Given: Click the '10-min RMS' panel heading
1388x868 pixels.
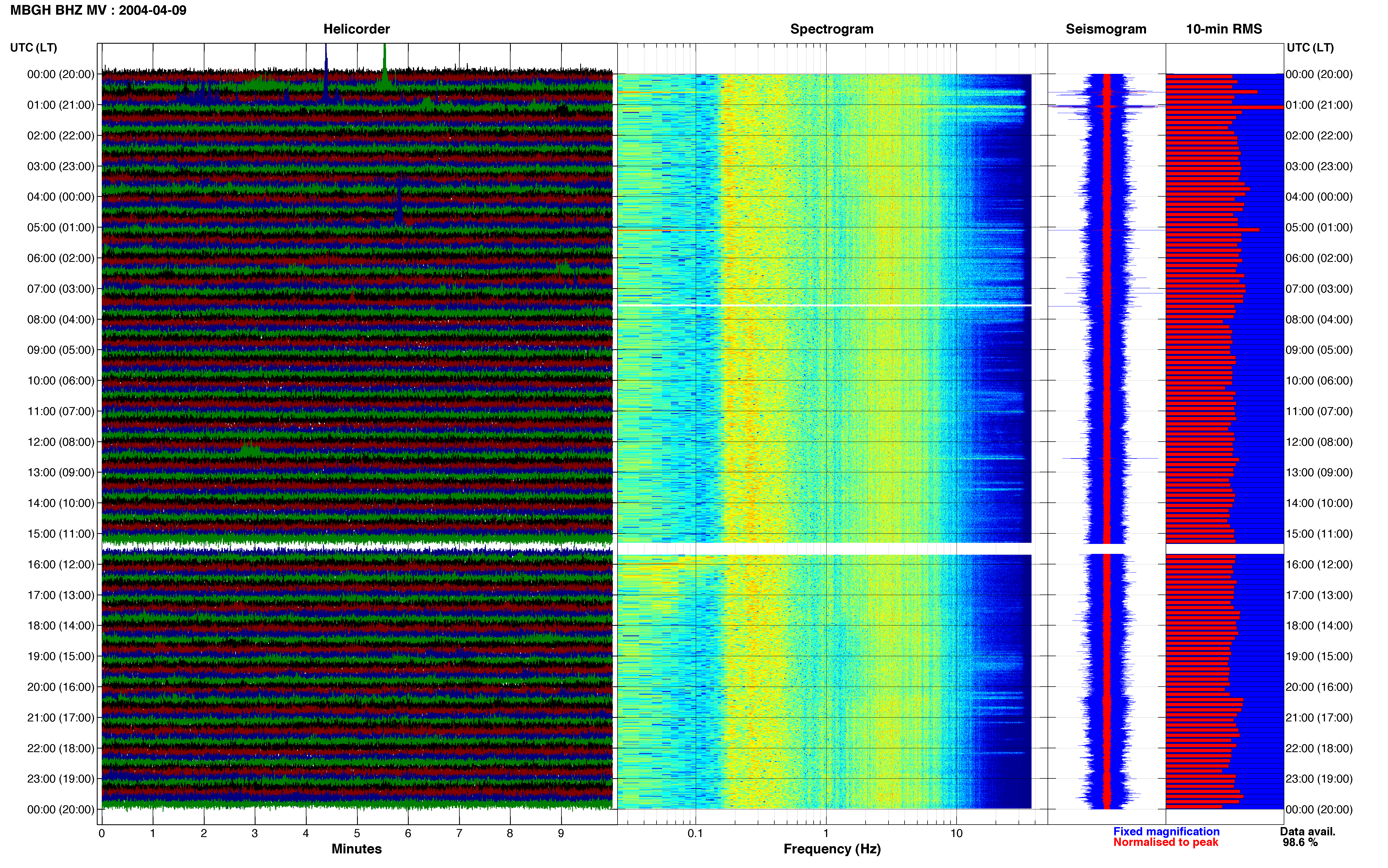Looking at the screenshot, I should 1224,29.
